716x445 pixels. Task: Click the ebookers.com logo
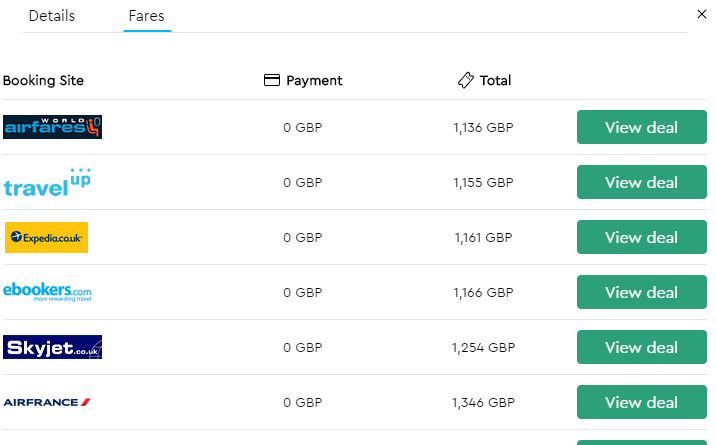pyautogui.click(x=47, y=292)
